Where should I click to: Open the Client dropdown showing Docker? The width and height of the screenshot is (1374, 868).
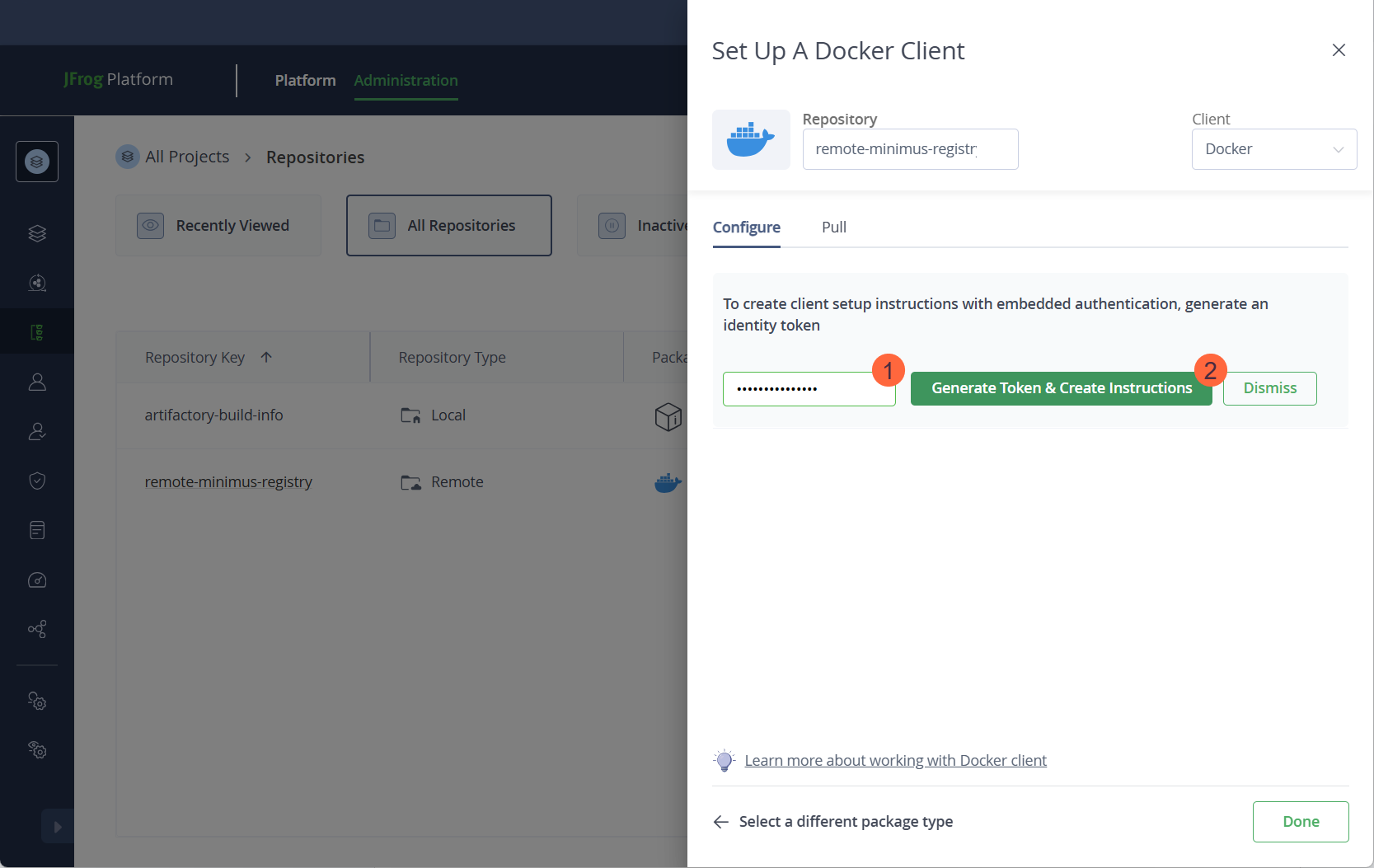point(1273,149)
